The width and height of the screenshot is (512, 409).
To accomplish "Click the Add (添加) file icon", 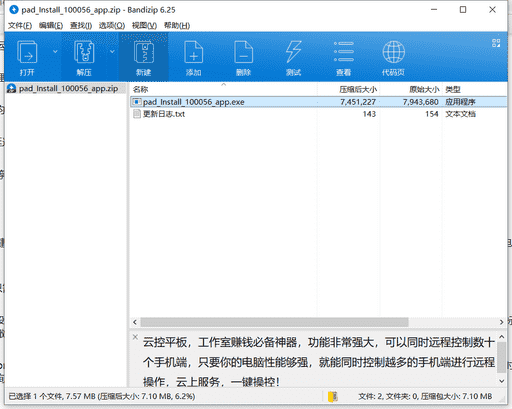I will pyautogui.click(x=194, y=52).
